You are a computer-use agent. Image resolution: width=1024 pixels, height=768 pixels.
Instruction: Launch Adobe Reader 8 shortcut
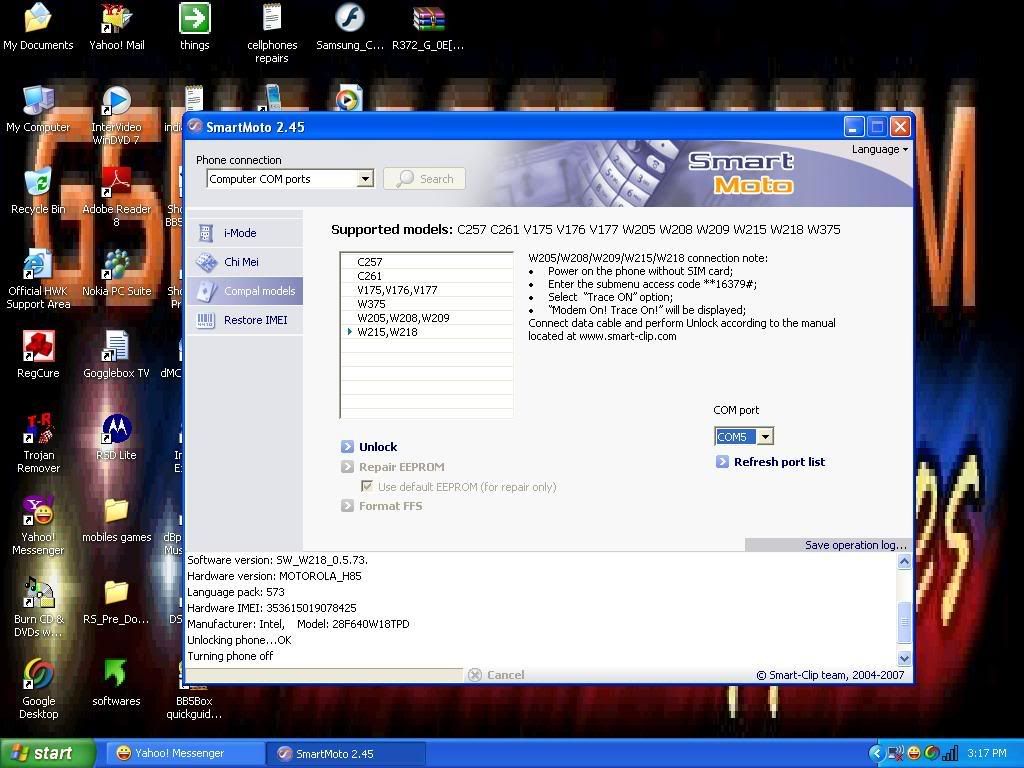tap(116, 196)
